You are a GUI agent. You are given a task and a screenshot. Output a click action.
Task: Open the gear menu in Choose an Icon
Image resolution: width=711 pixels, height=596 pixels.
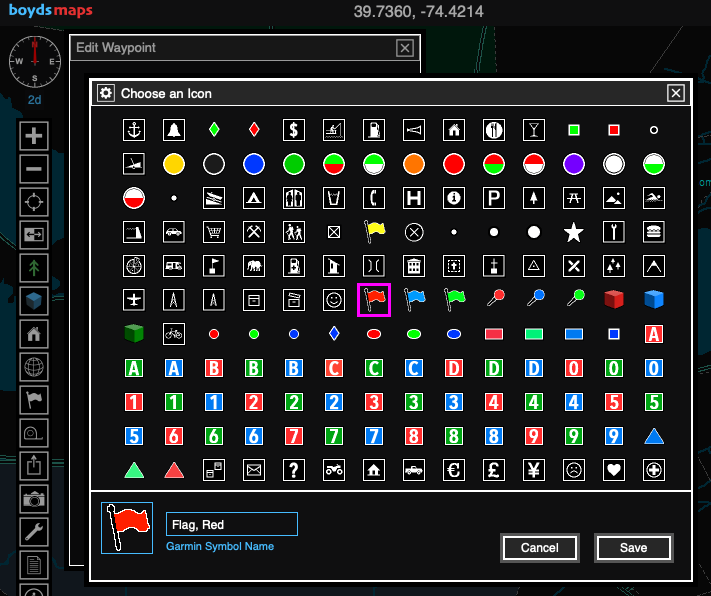coord(106,93)
